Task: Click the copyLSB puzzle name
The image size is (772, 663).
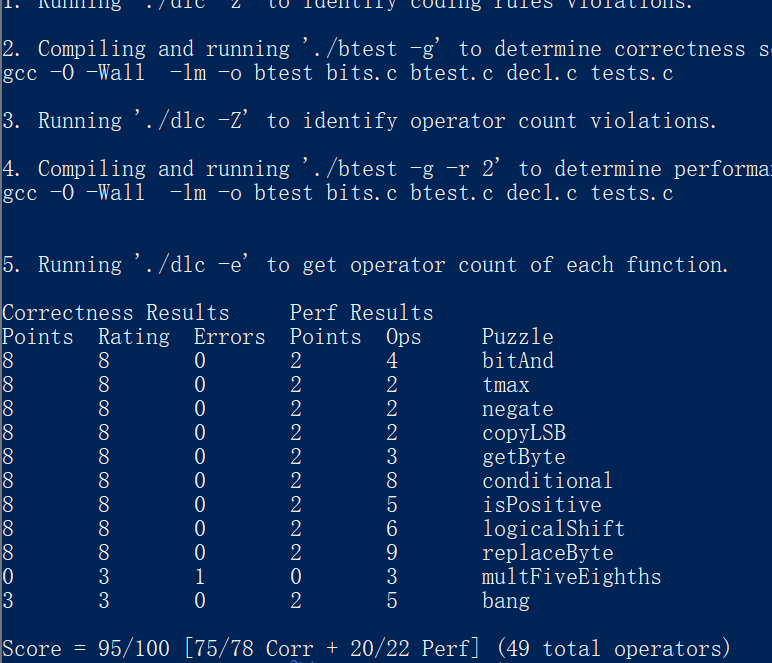Action: pos(523,433)
